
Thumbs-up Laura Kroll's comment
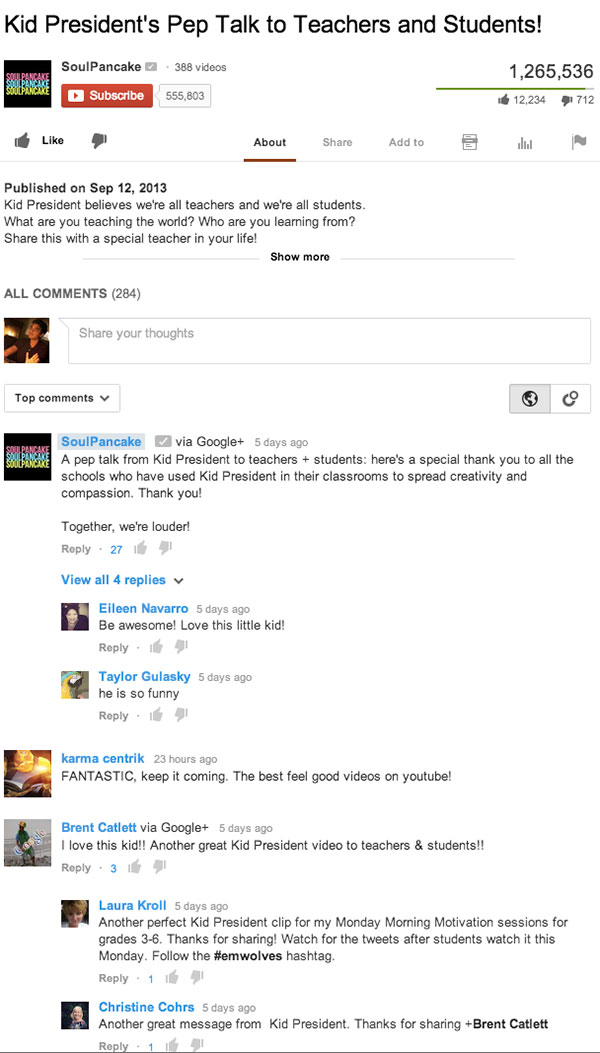(172, 978)
